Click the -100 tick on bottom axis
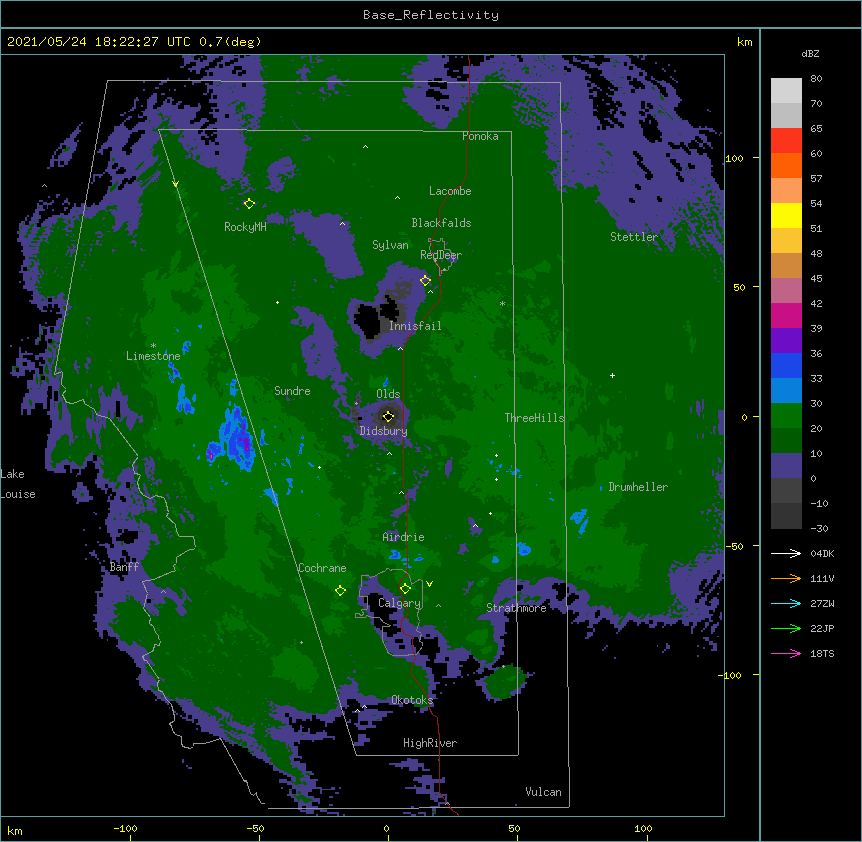Viewport: 862px width, 842px height. pos(125,829)
